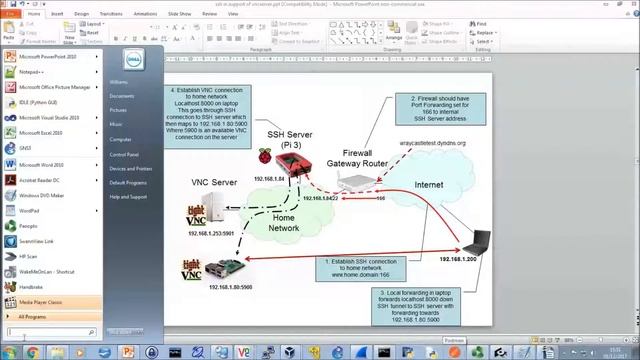The height and width of the screenshot is (360, 640).
Task: Click the Format Painter tool
Action: (38, 41)
